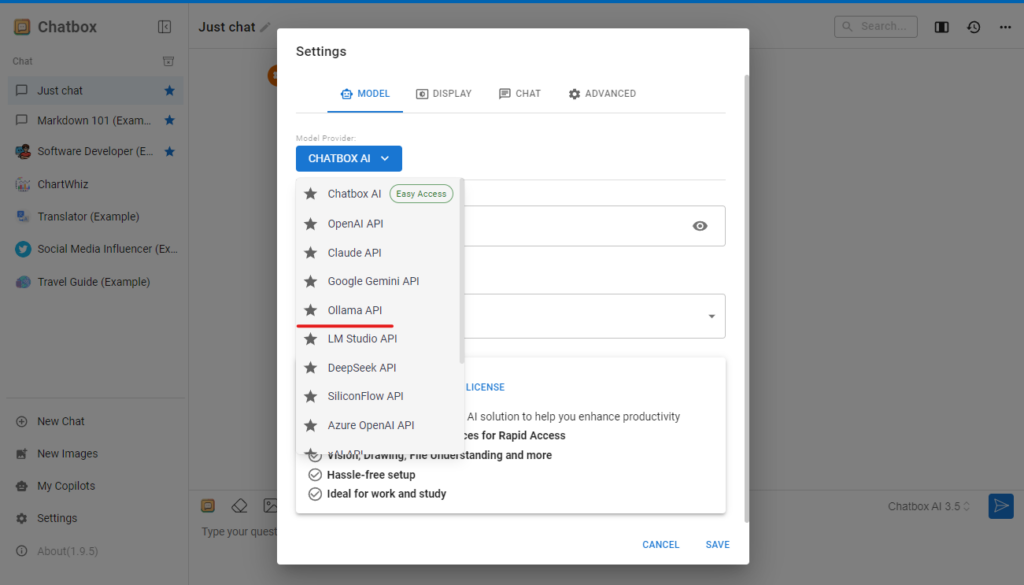This screenshot has height=585, width=1024.
Task: Click star icon beside Ollama API
Action: tap(311, 310)
